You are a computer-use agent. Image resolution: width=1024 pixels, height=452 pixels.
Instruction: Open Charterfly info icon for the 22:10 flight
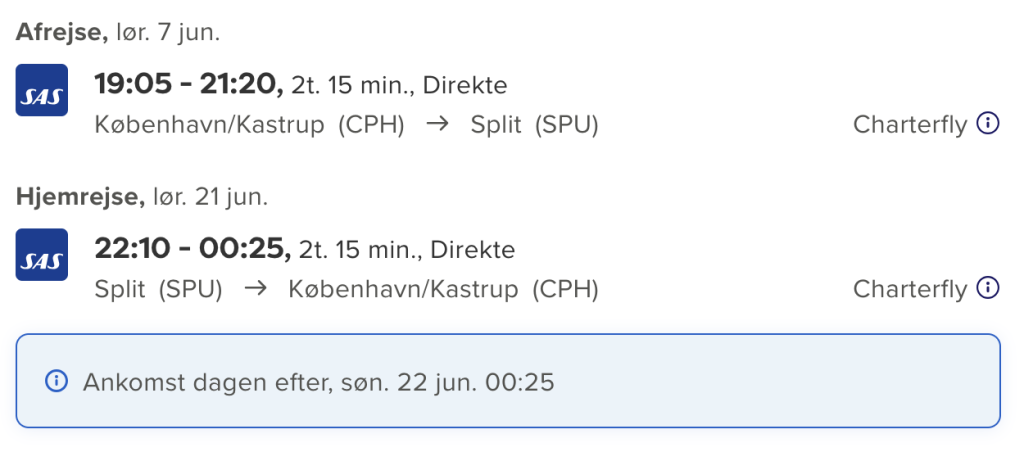tap(988, 289)
